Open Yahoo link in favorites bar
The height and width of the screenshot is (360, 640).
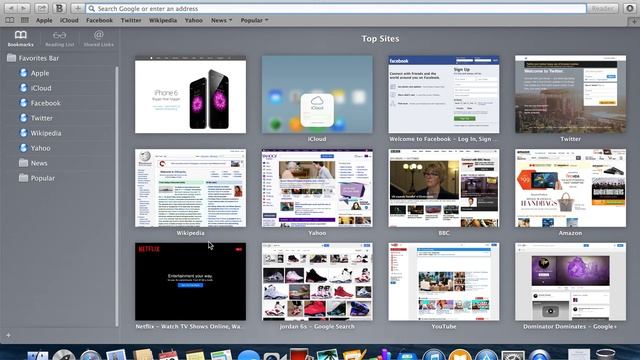(193, 20)
